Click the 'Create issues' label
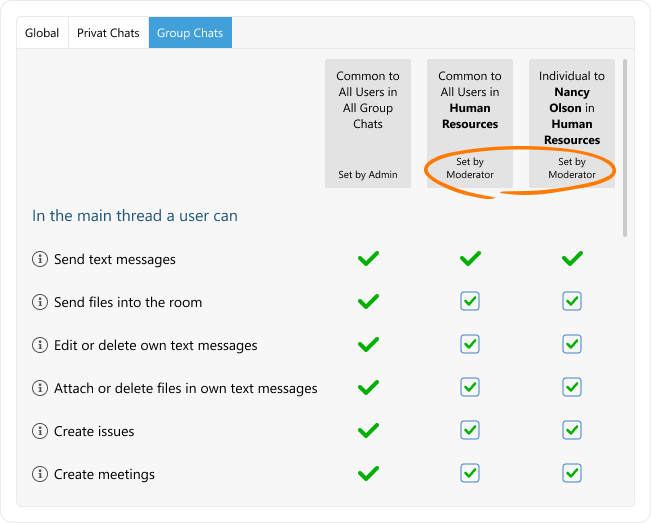Image resolution: width=651 pixels, height=523 pixels. coord(94,431)
